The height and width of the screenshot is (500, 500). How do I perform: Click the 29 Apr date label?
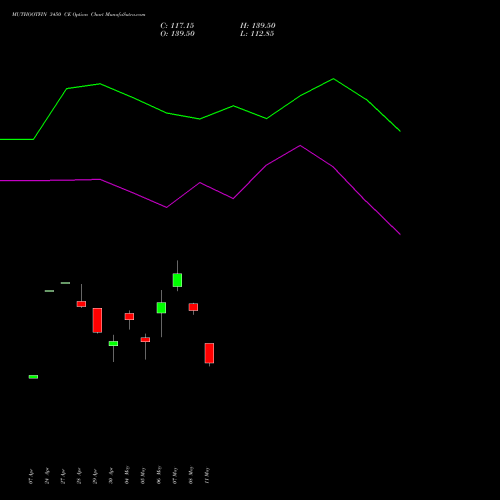pyautogui.click(x=95, y=476)
